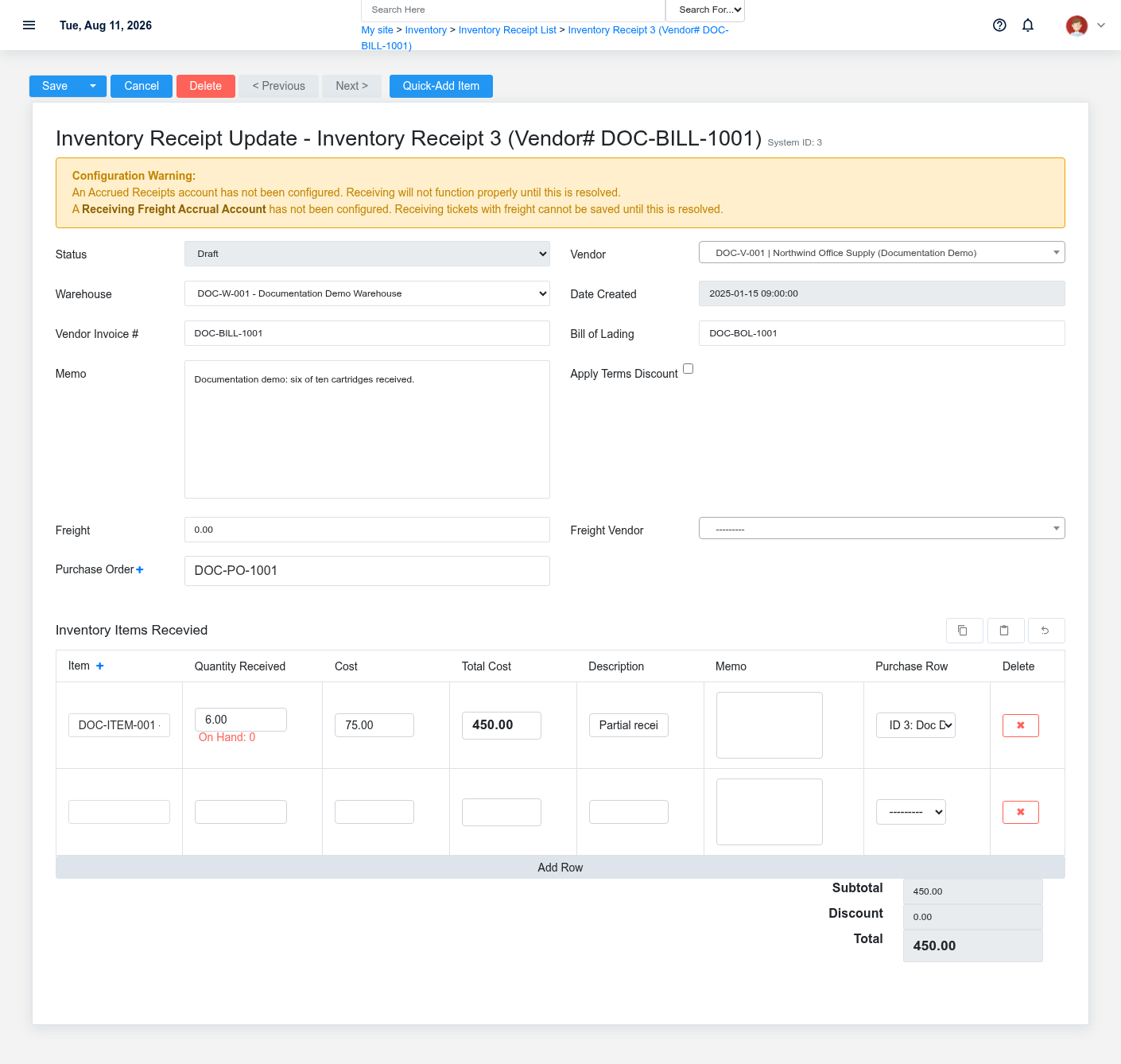The width and height of the screenshot is (1121, 1064).
Task: Click the My site breadcrumb link
Action: (378, 30)
